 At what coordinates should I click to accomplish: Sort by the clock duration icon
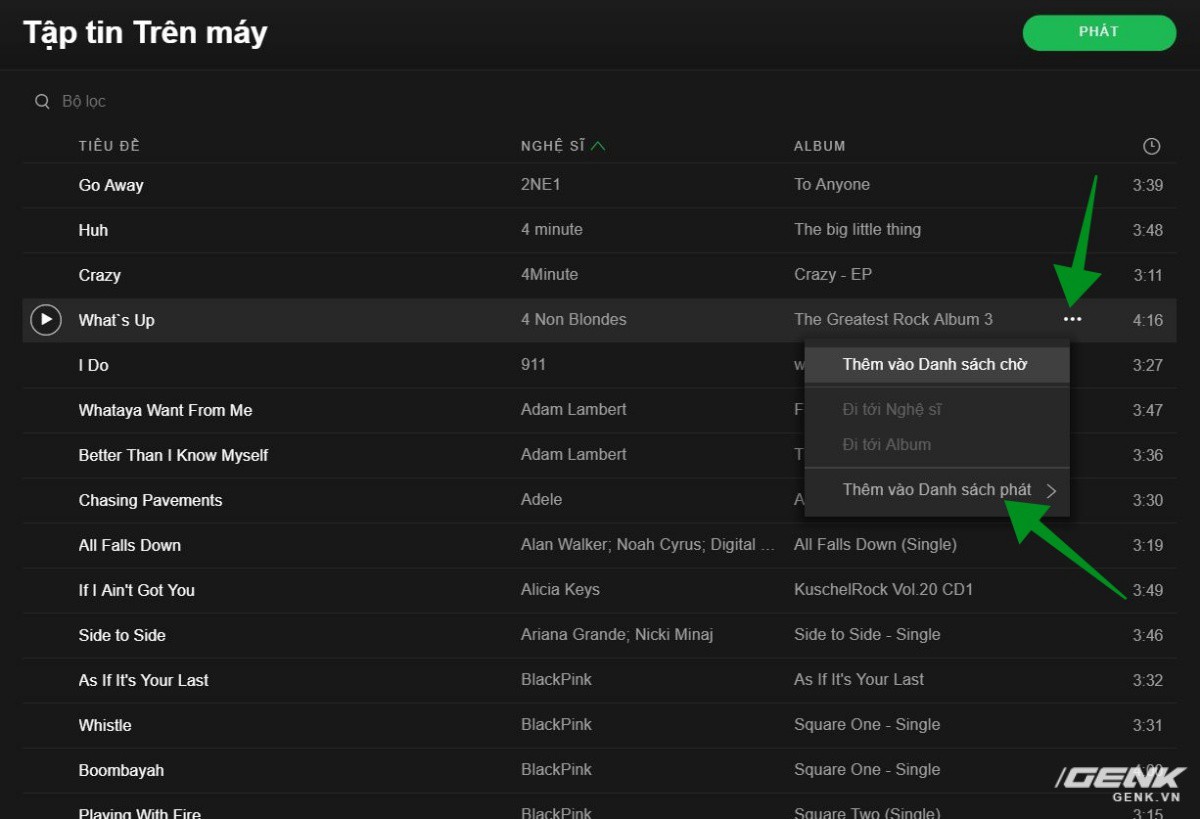coord(1151,146)
